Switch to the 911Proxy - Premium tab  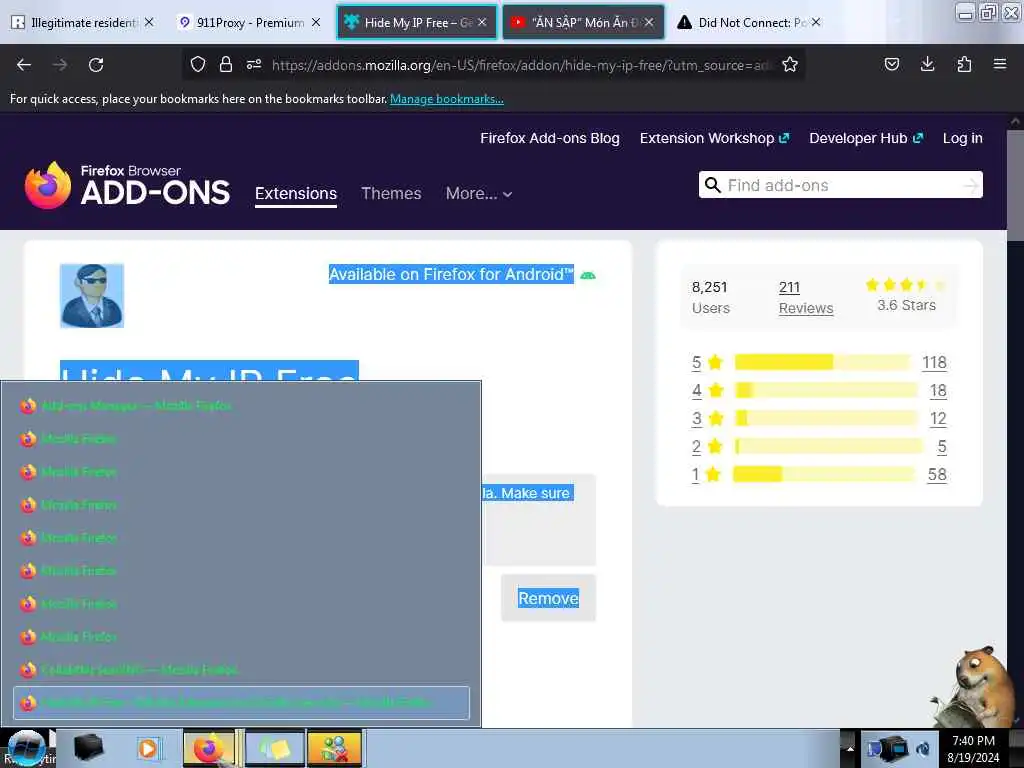click(249, 22)
